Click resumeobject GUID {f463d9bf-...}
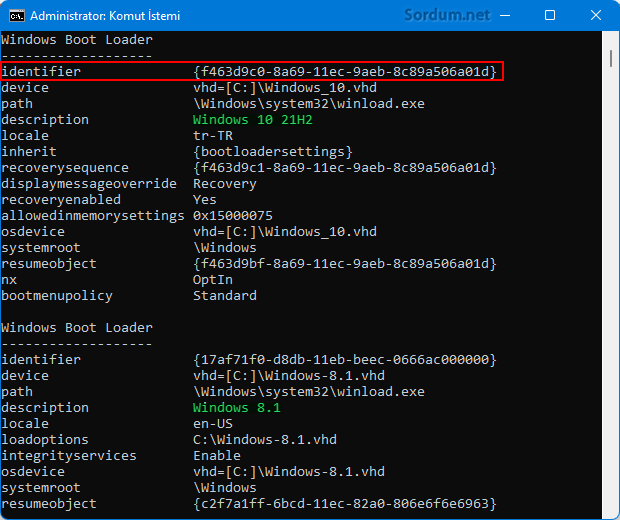This screenshot has height=520, width=620. point(344,263)
